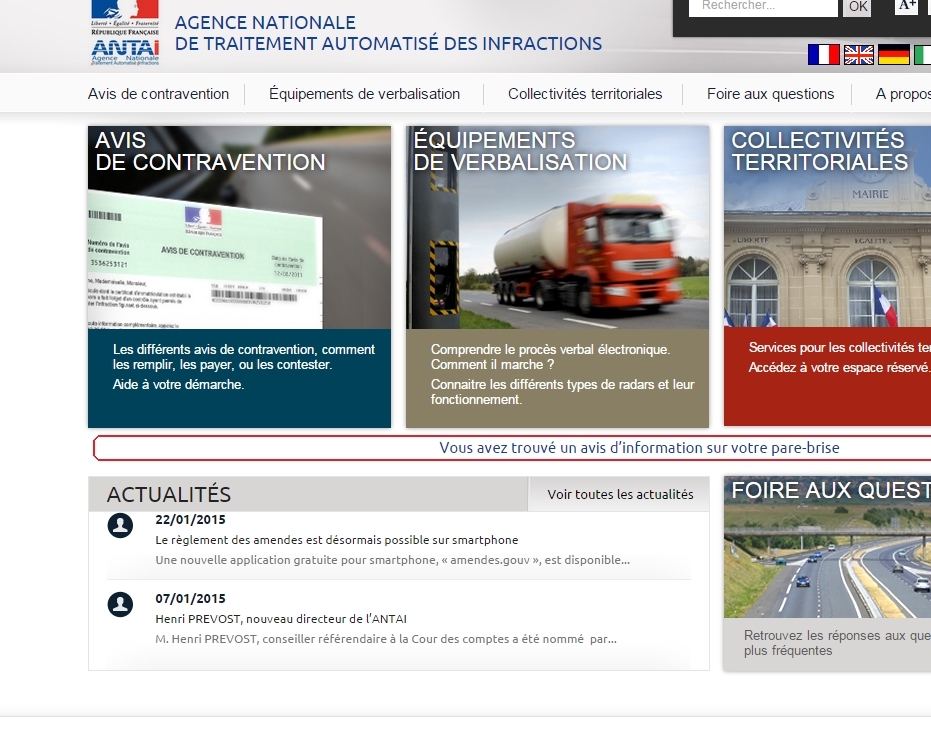
Task: Open the Avis de contravention menu
Action: click(159, 94)
